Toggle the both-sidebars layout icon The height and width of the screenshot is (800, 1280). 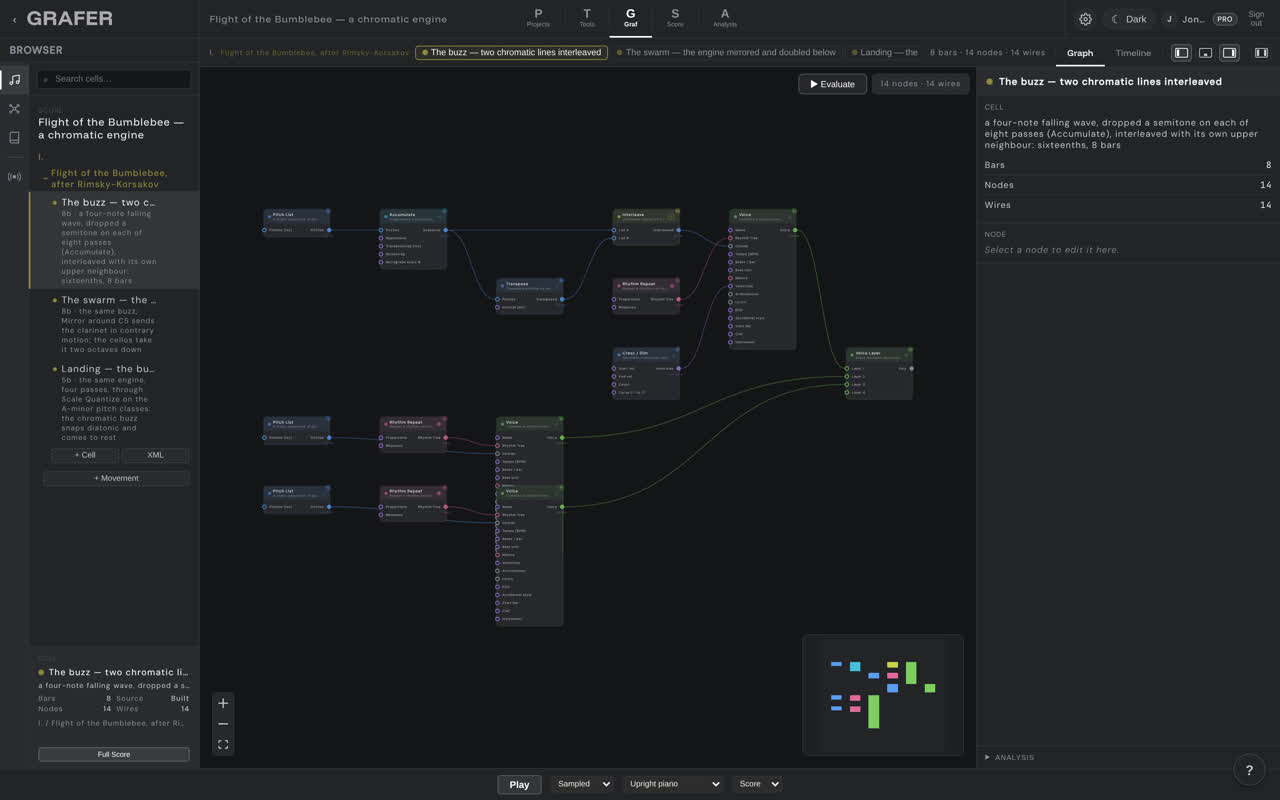(1261, 53)
